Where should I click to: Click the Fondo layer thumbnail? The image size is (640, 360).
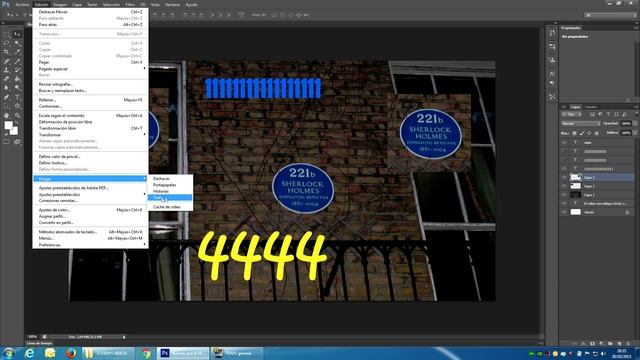[576, 212]
